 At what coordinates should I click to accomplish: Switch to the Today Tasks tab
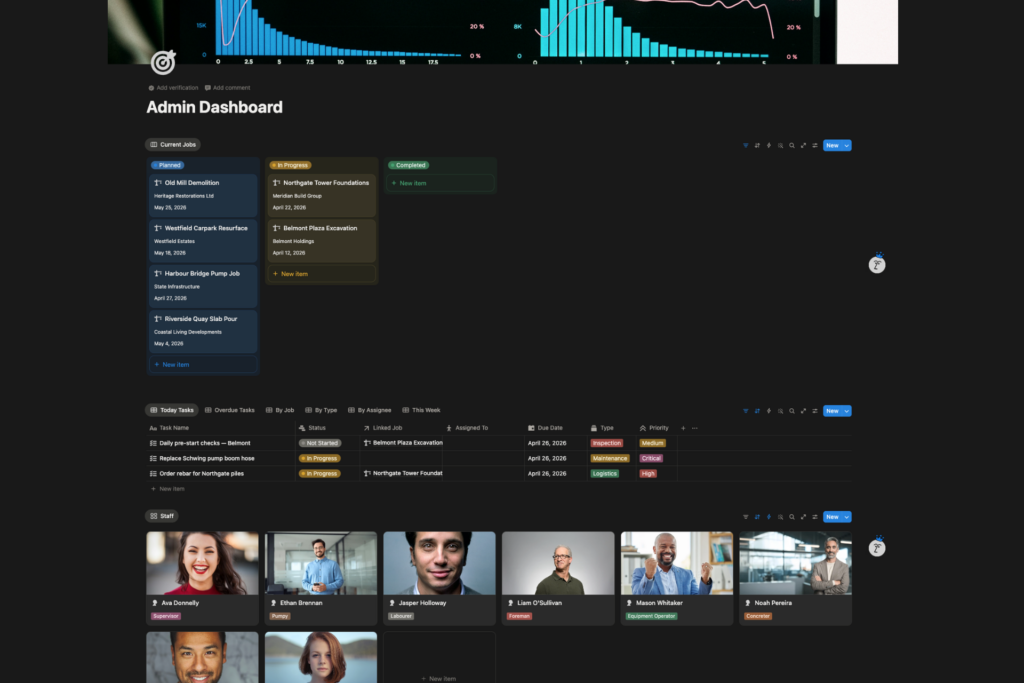point(172,411)
